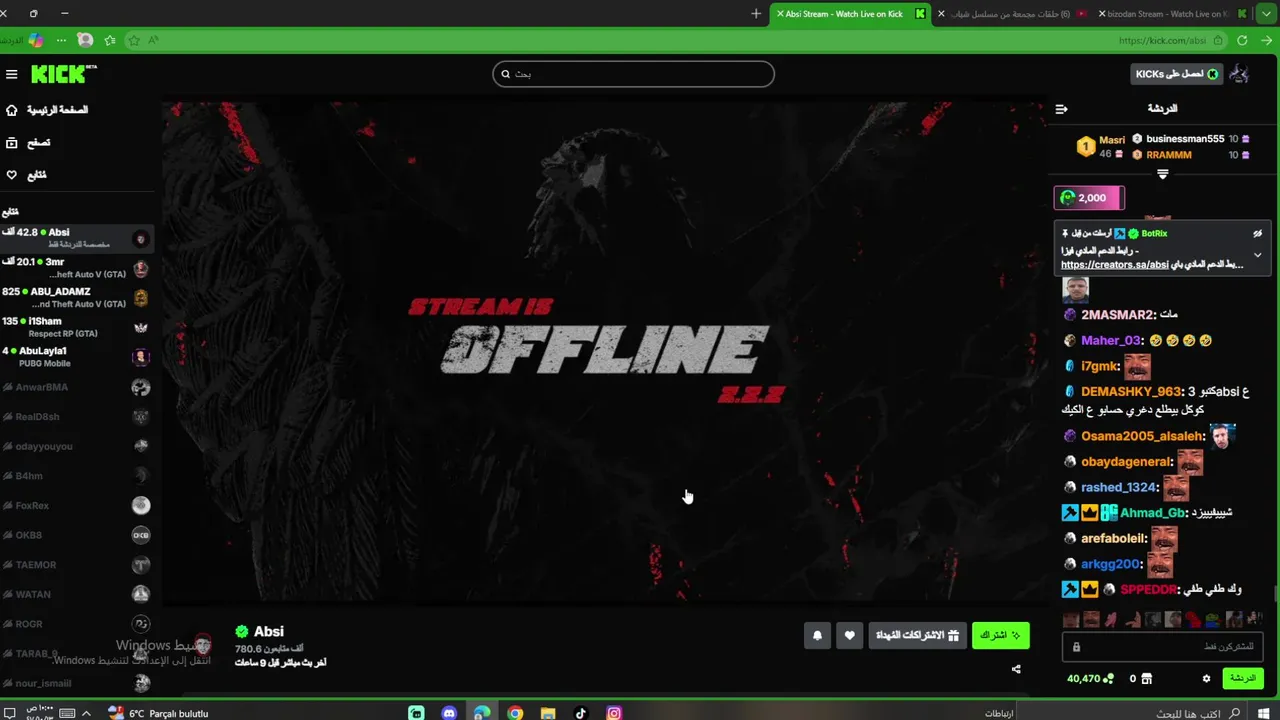Click username Ahmad_Gb in chat
The width and height of the screenshot is (1280, 720).
1151,513
